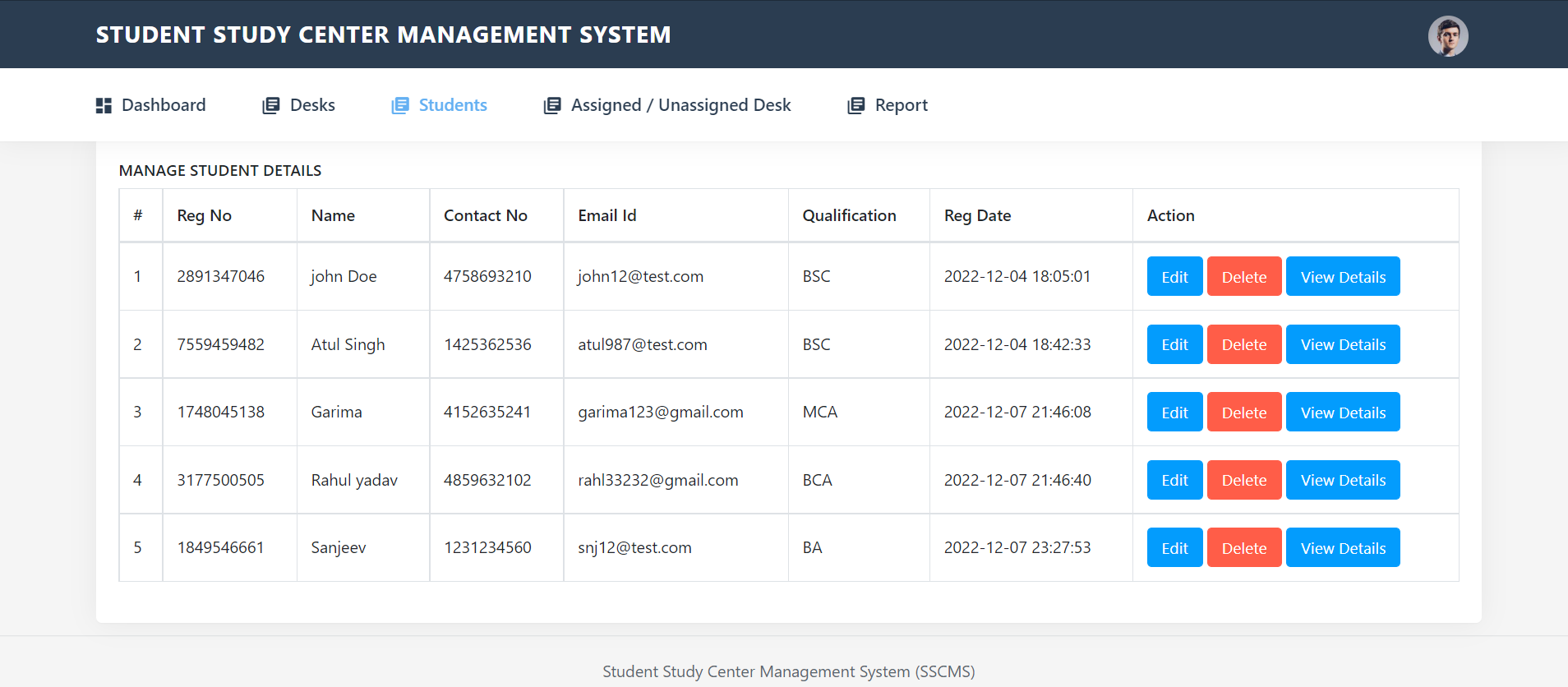This screenshot has height=687, width=1568.
Task: Click the Student Study Center Management System title
Action: [383, 35]
